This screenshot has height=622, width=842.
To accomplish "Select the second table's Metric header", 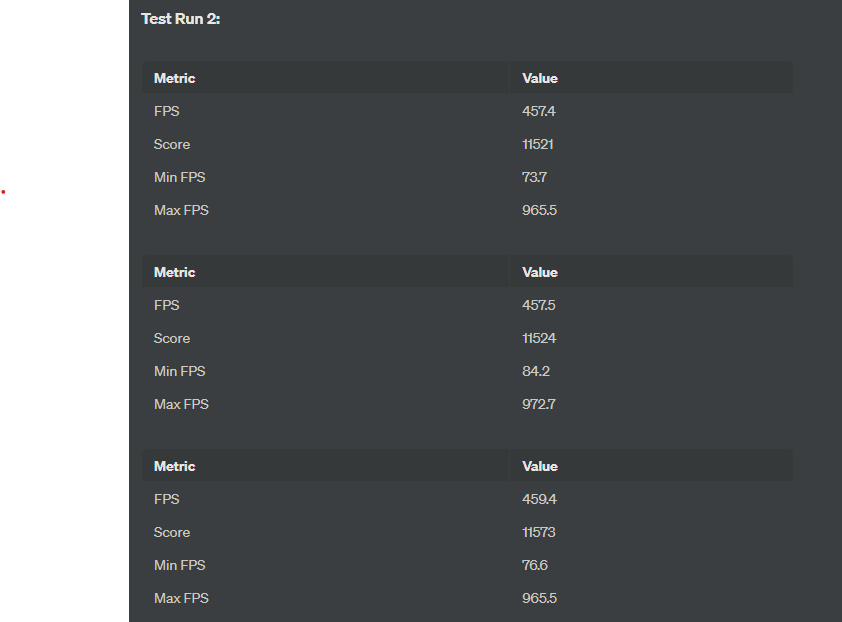I will (x=175, y=272).
